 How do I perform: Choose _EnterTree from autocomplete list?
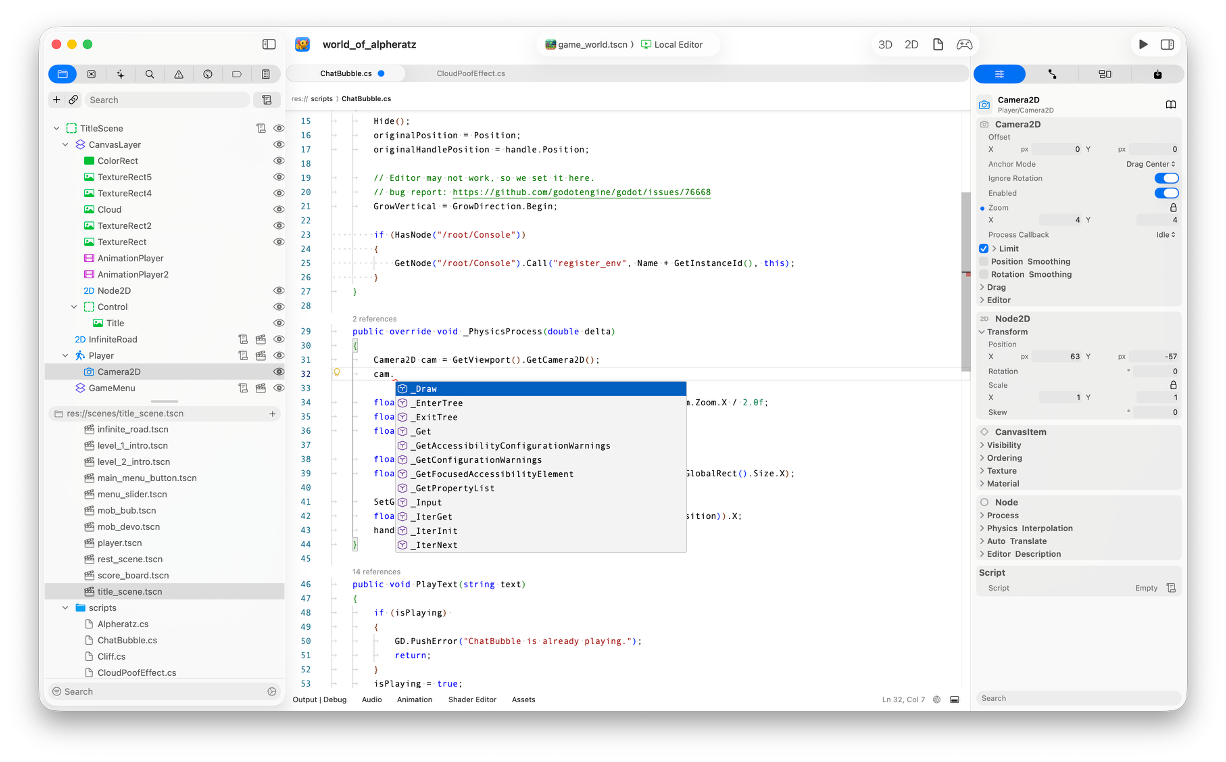coord(541,403)
